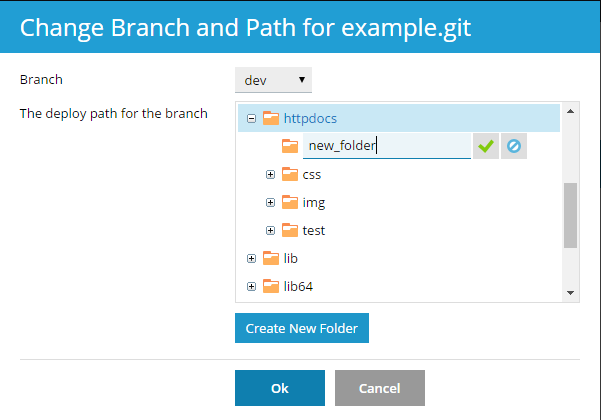The image size is (601, 420).
Task: Cancel folder creation with blue circle icon
Action: (513, 146)
